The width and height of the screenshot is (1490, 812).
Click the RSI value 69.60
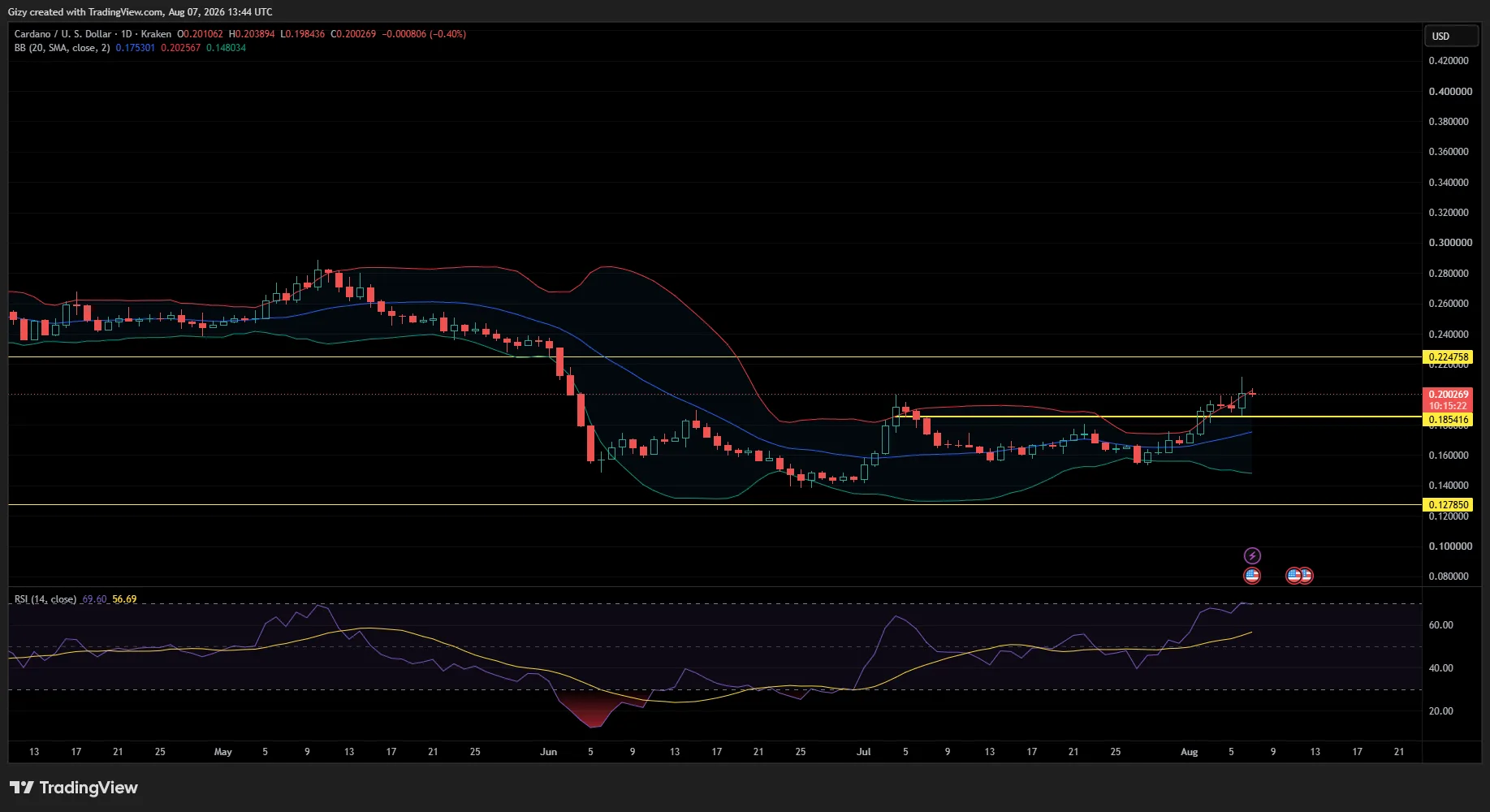coord(94,599)
